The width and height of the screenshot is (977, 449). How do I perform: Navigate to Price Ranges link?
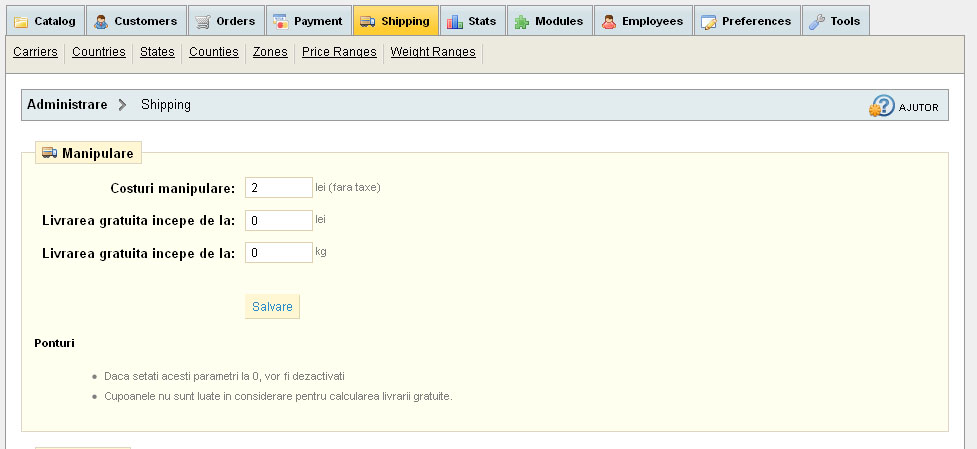tap(339, 52)
